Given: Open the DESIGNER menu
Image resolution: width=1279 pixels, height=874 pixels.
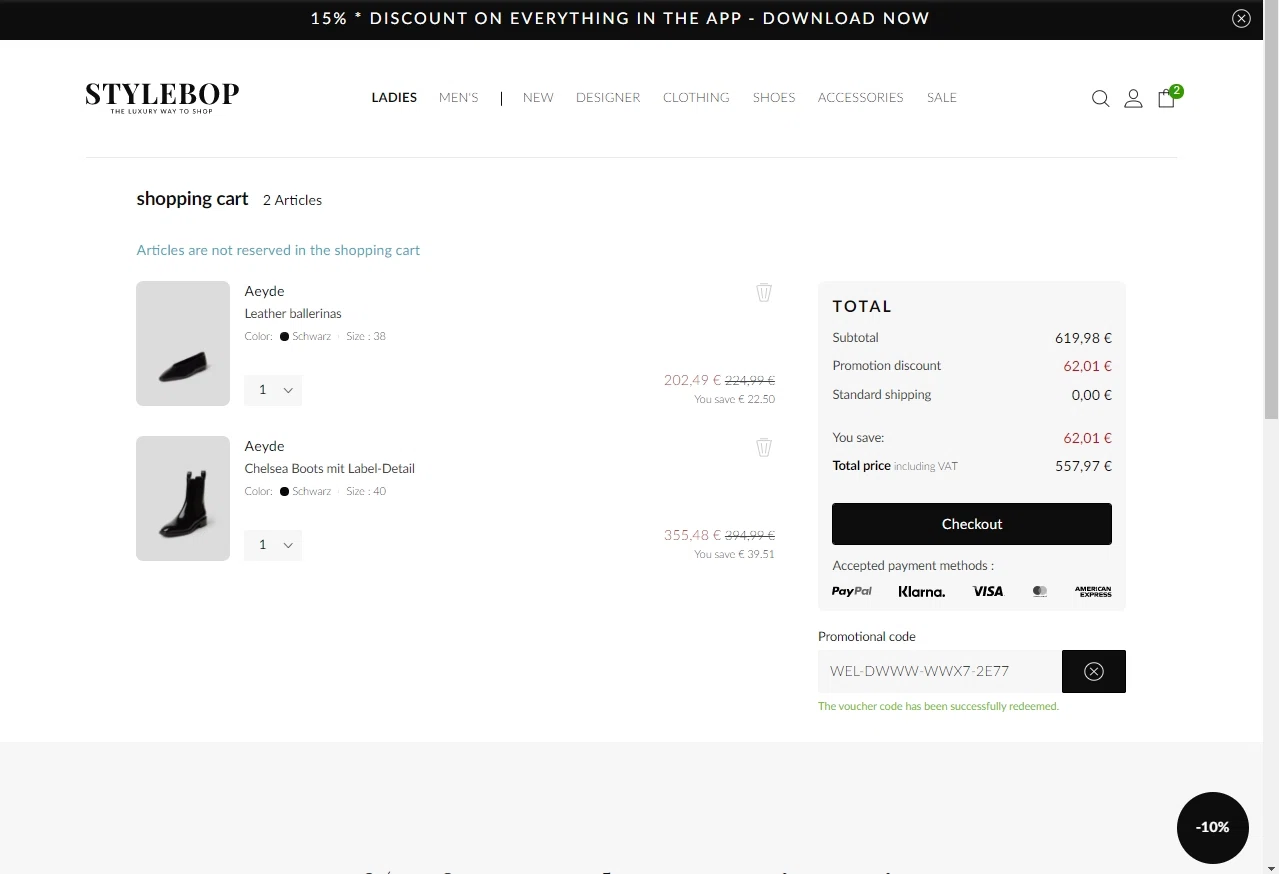Looking at the screenshot, I should [x=608, y=97].
